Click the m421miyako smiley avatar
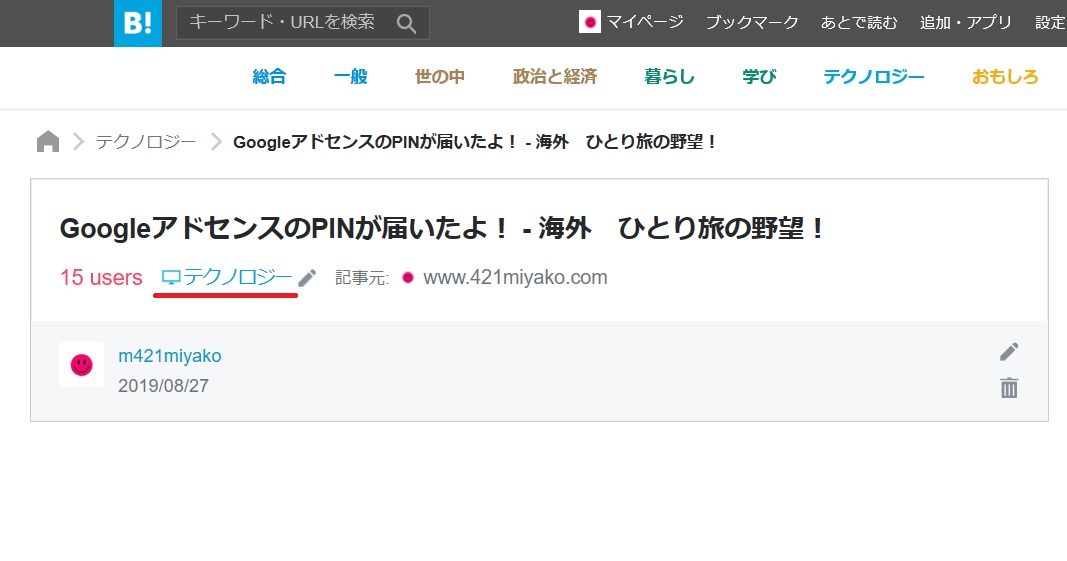The width and height of the screenshot is (1067, 561). (82, 365)
